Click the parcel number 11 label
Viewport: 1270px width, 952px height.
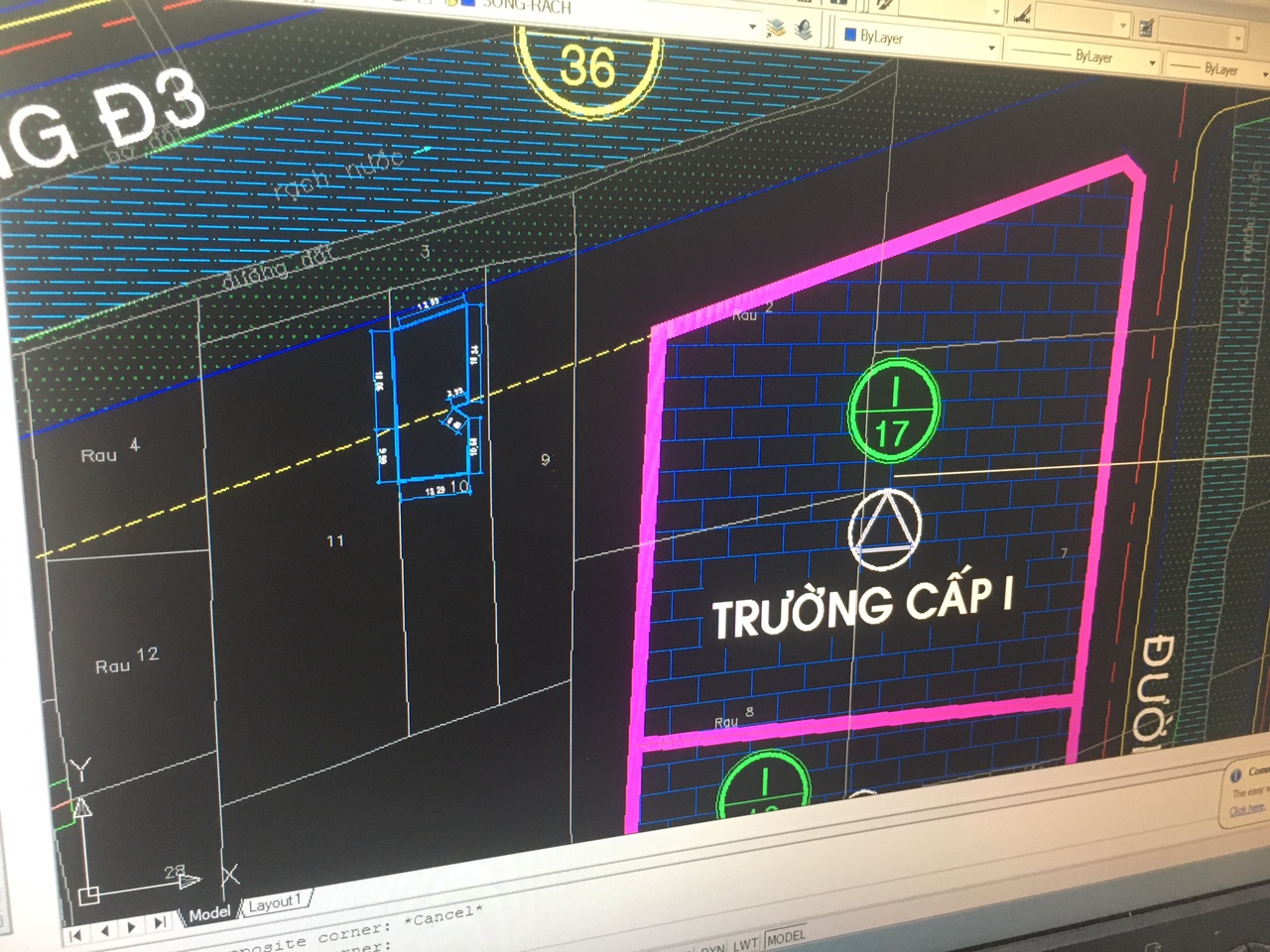[335, 540]
